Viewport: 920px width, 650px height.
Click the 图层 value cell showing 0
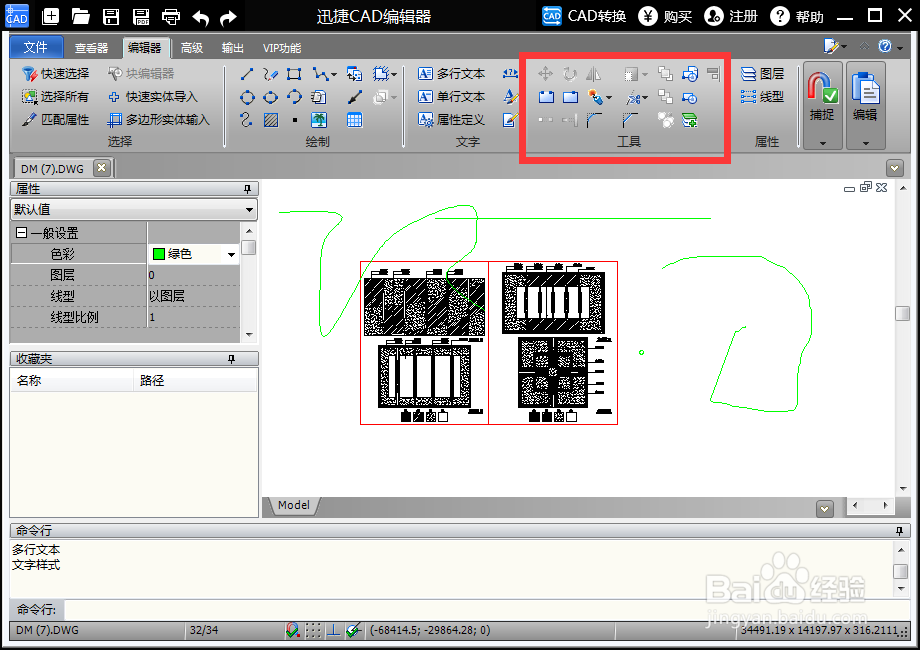coord(194,275)
